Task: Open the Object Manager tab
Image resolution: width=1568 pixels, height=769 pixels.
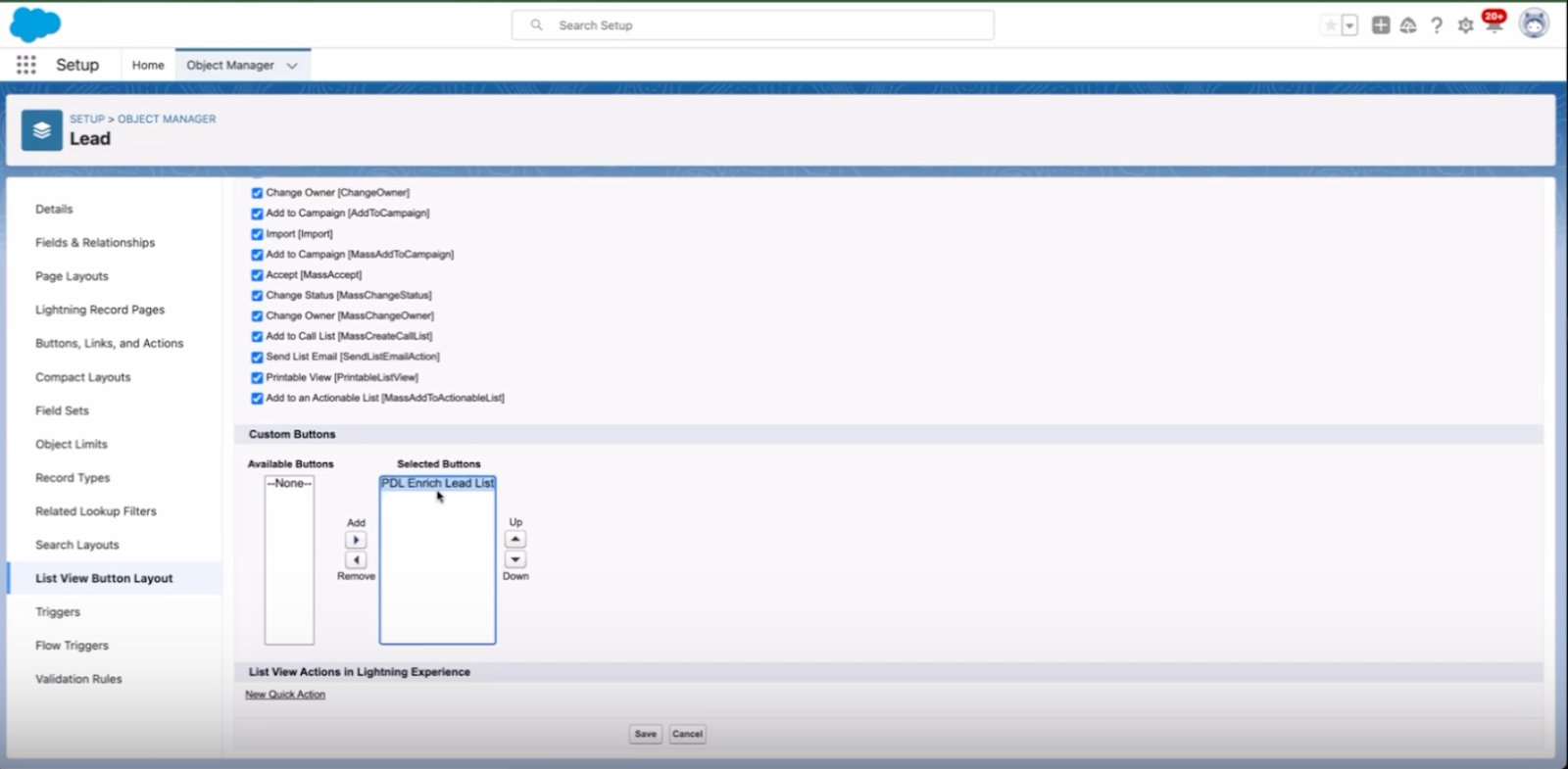Action: point(230,65)
